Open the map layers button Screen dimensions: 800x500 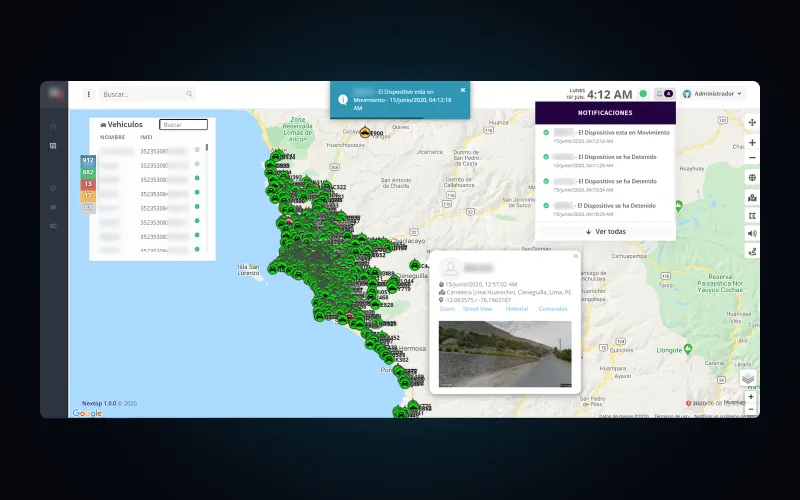[748, 379]
